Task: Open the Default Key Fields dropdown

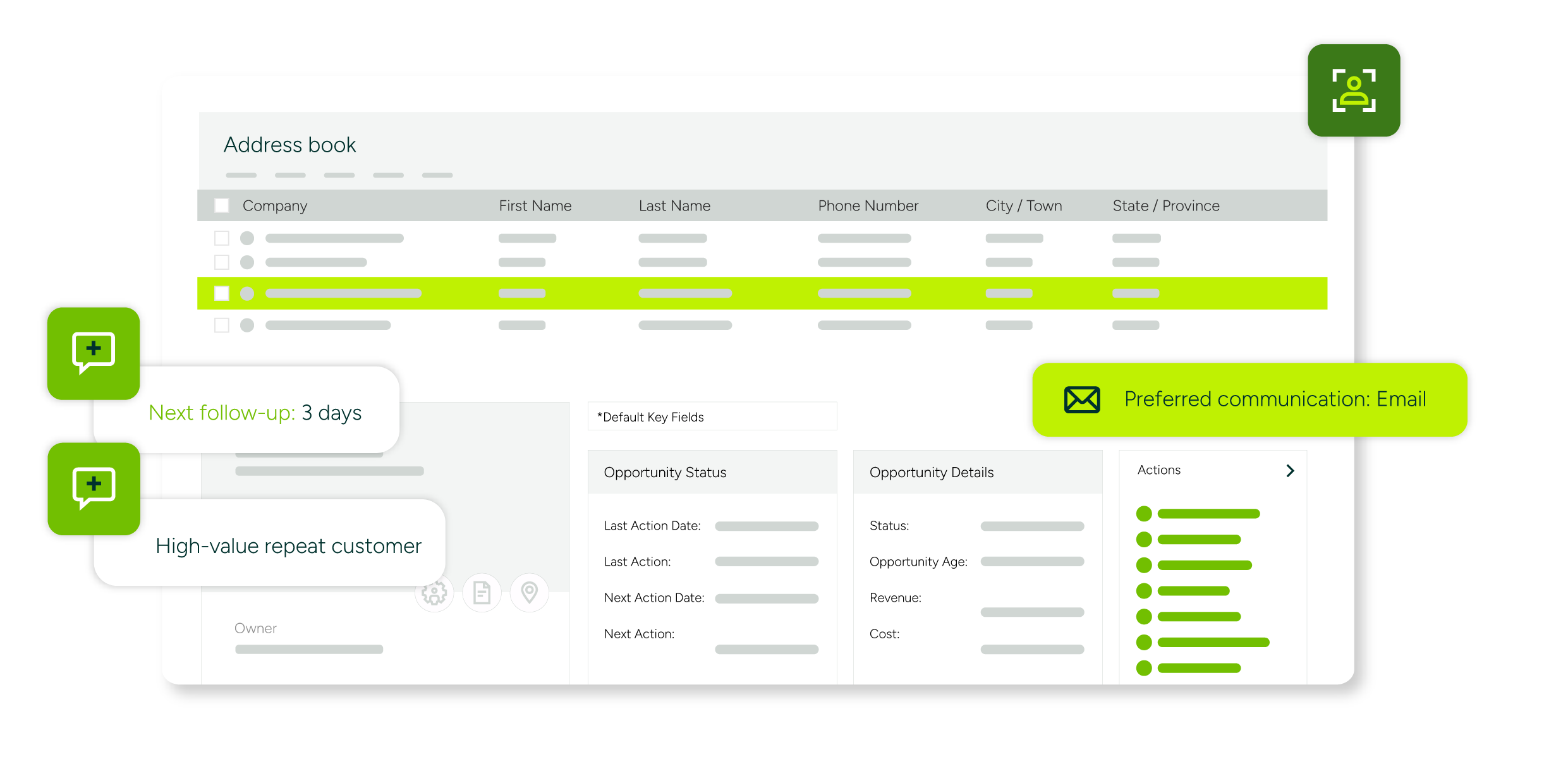Action: point(712,417)
